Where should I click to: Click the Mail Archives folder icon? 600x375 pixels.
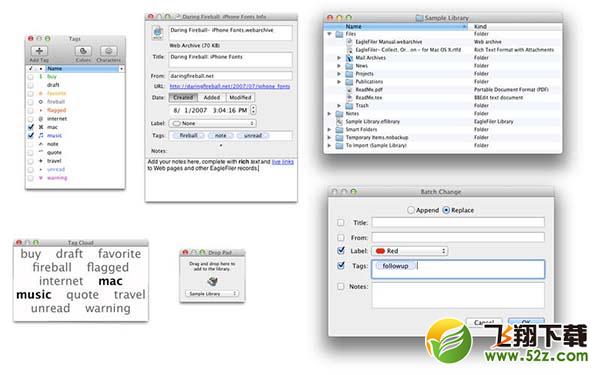pos(349,58)
